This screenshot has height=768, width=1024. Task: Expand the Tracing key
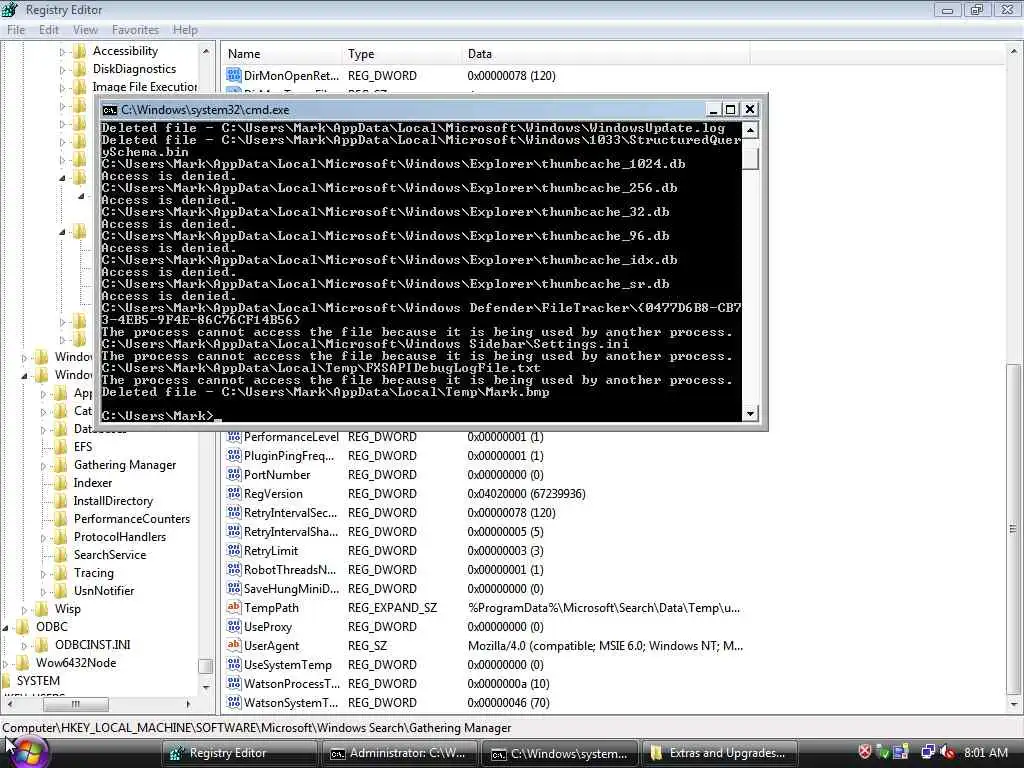(44, 573)
